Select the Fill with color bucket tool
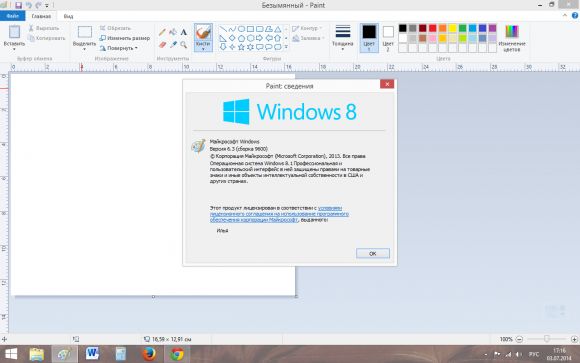 point(173,32)
